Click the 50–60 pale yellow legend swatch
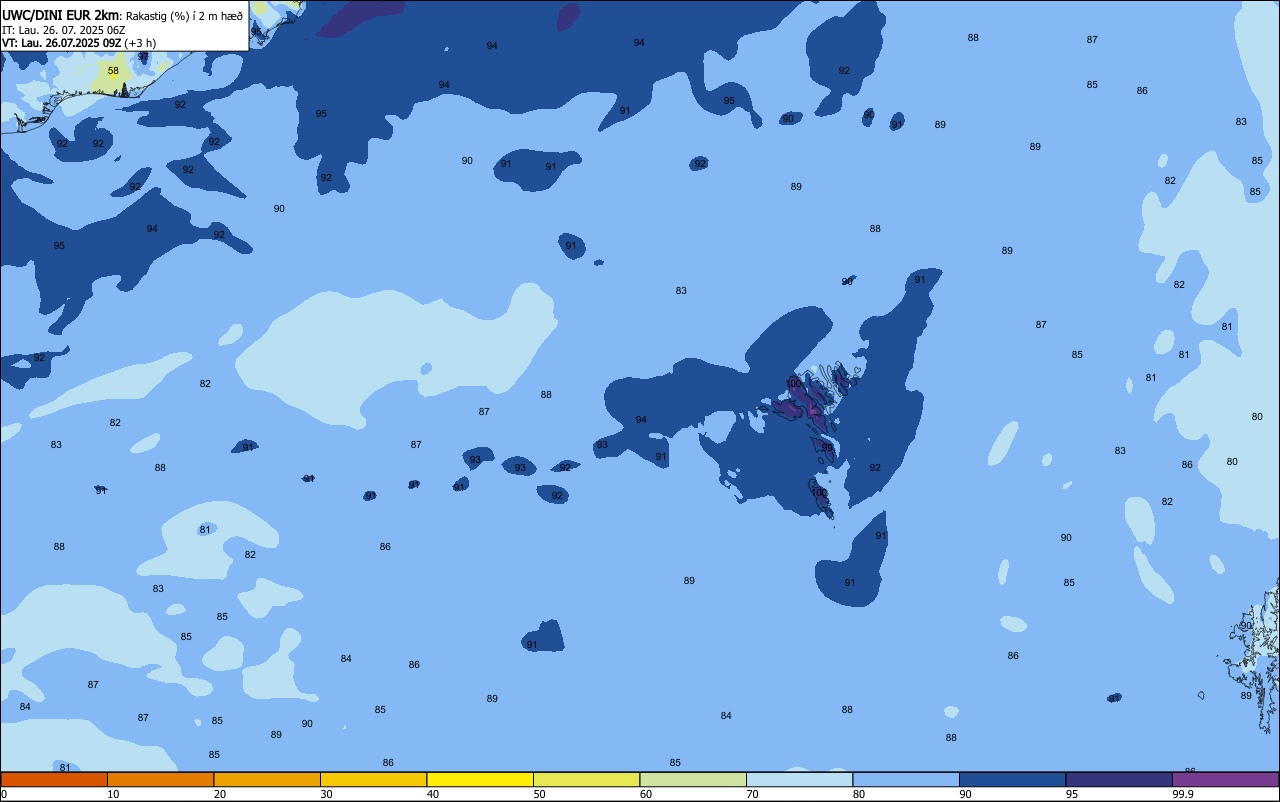 586,779
